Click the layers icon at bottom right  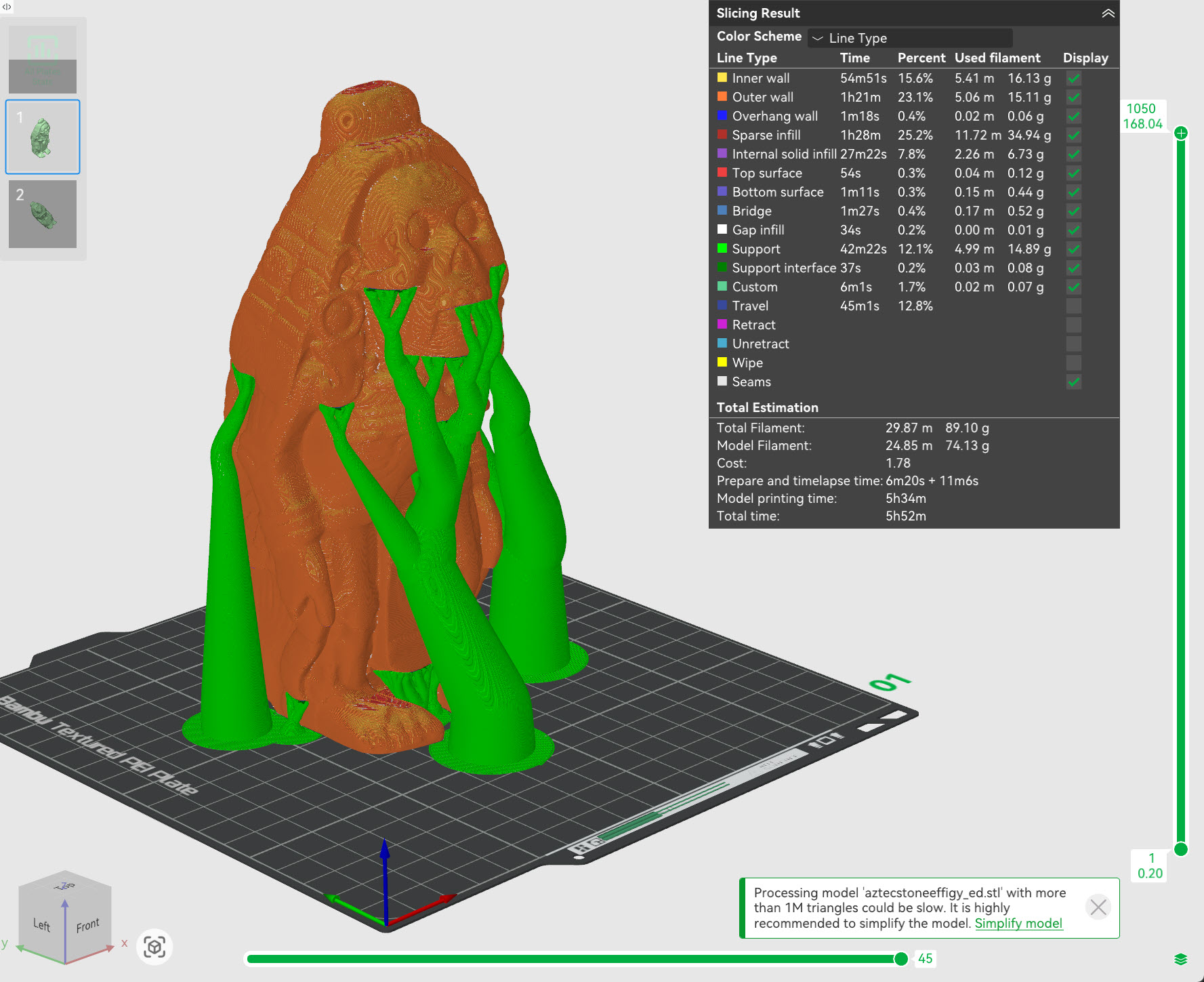point(1181,959)
